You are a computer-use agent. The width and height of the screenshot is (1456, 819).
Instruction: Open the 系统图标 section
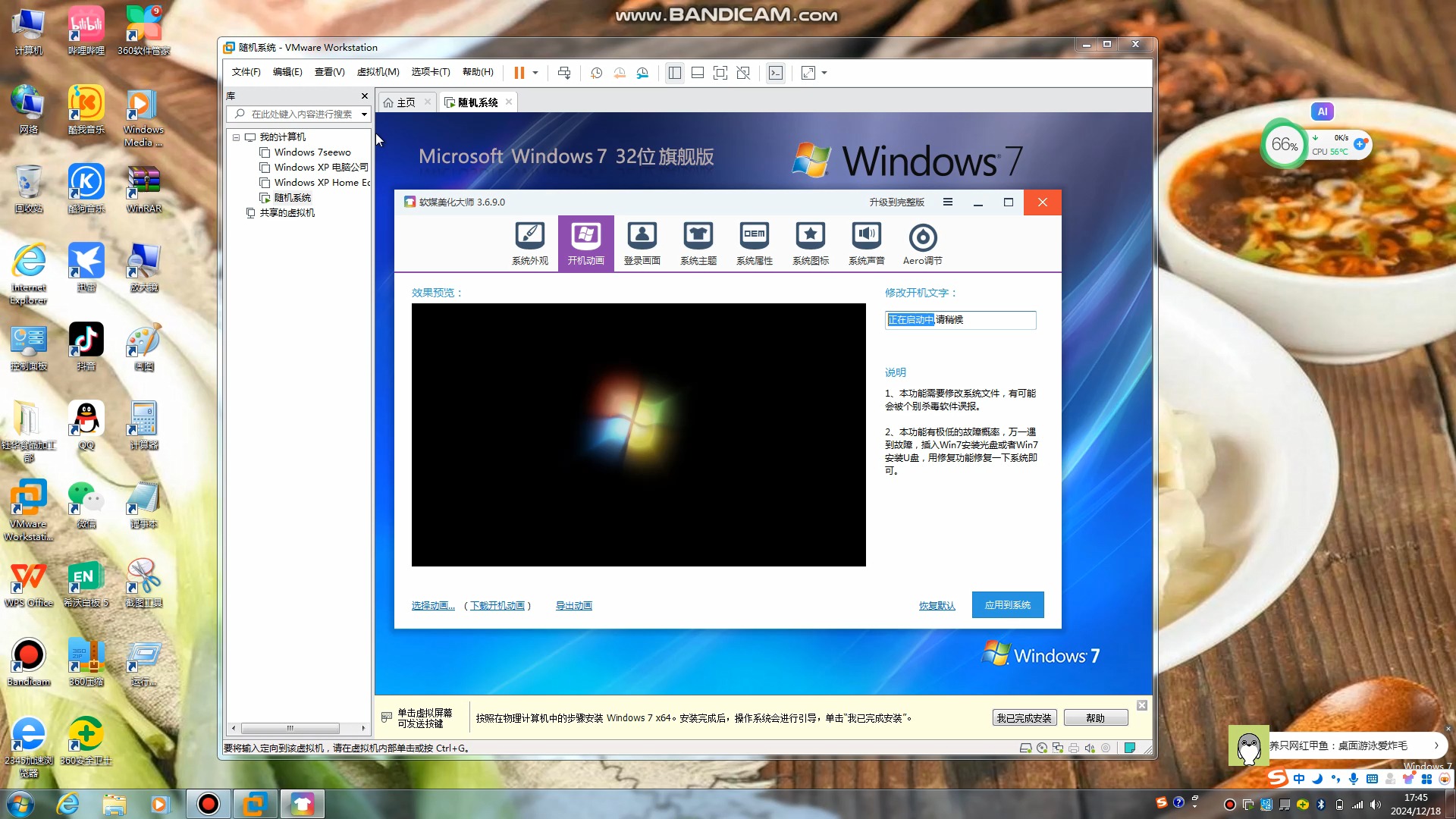pos(811,243)
